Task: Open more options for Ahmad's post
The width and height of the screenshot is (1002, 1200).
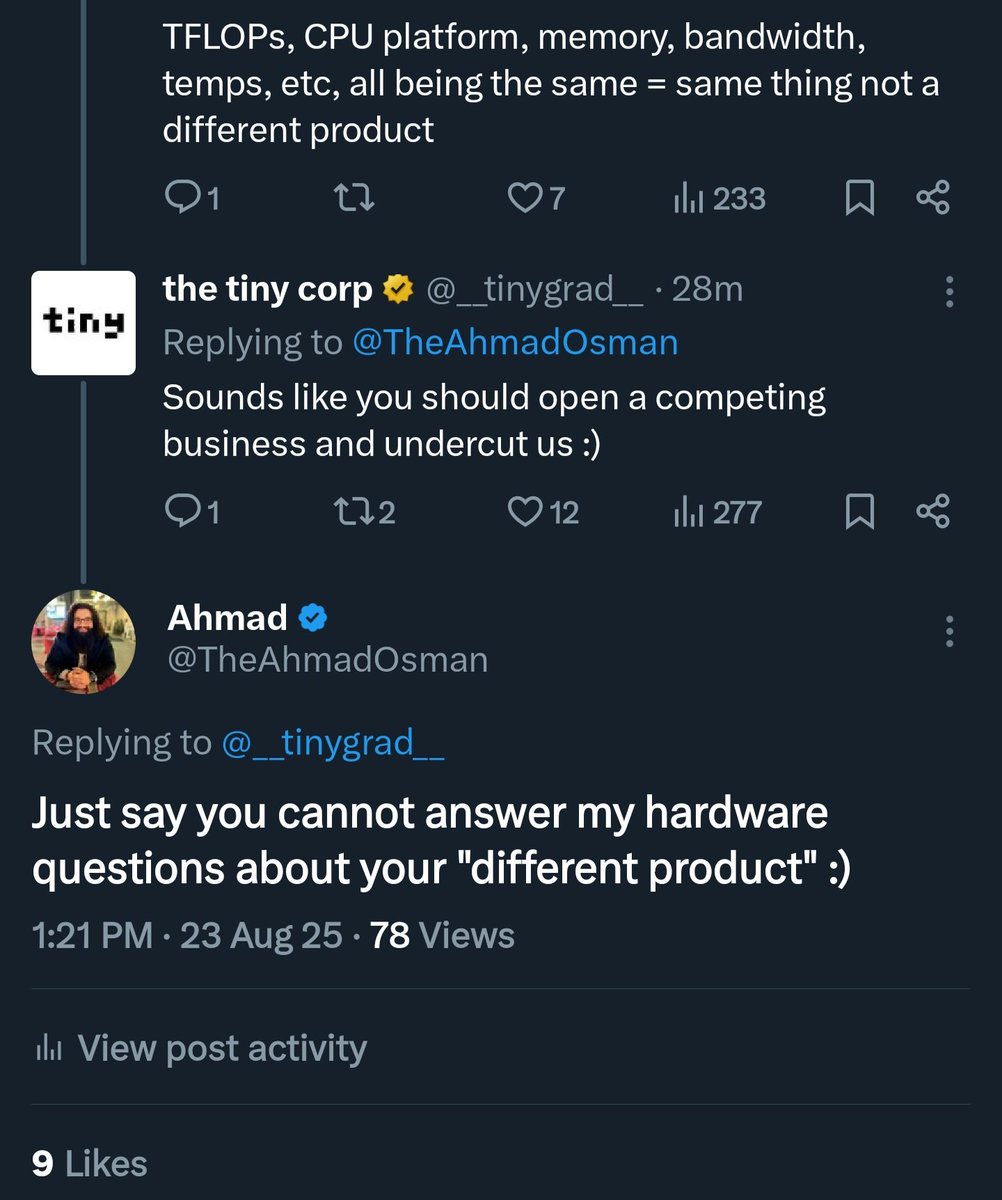Action: [949, 631]
